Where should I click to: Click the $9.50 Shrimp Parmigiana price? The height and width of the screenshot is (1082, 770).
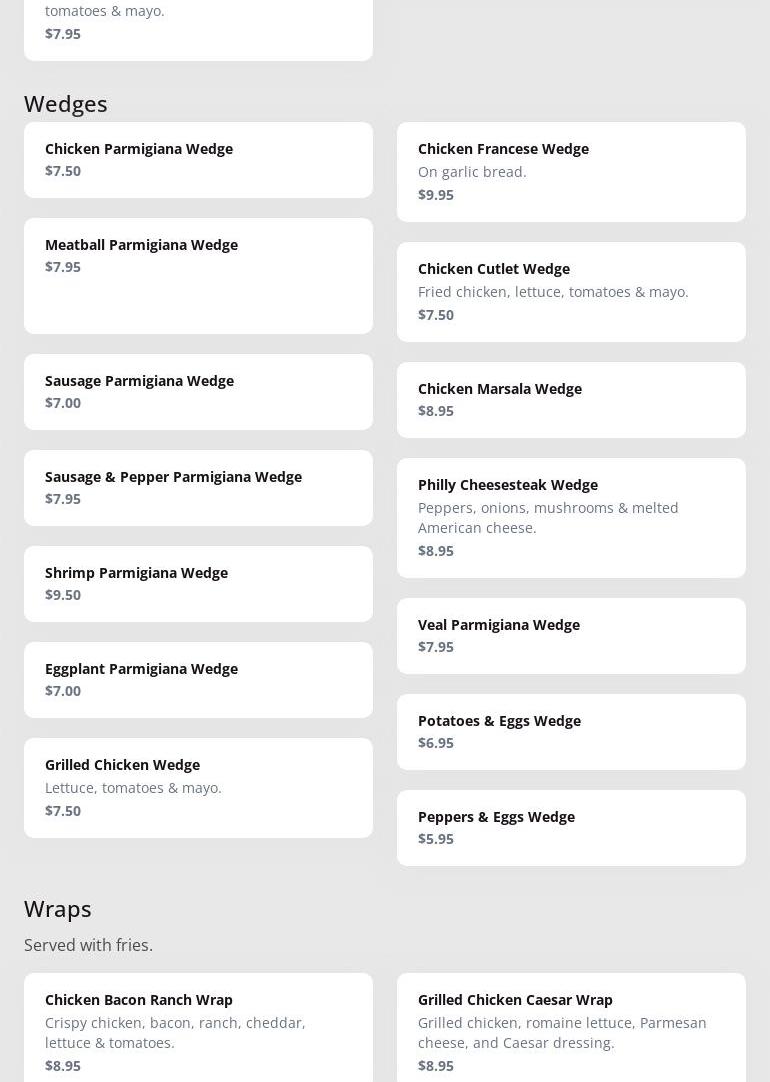point(63,595)
